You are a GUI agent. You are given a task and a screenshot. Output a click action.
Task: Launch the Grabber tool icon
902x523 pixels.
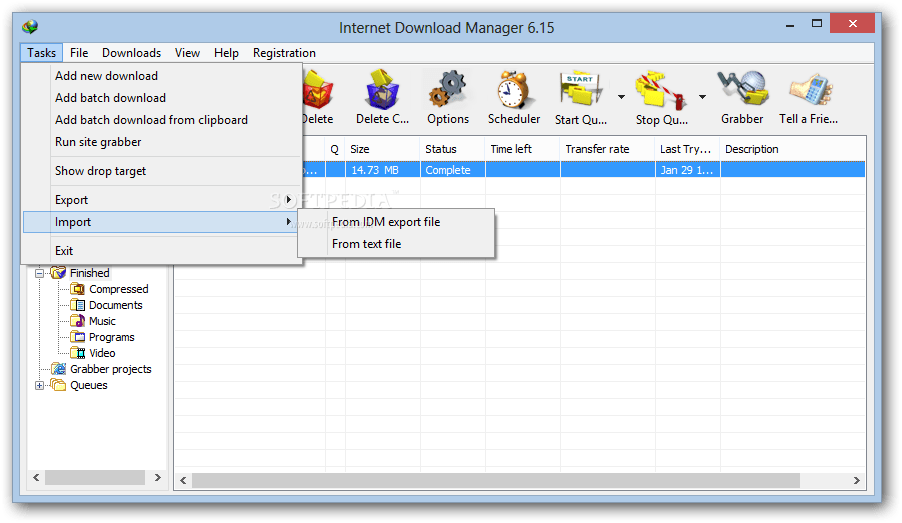pyautogui.click(x=742, y=89)
